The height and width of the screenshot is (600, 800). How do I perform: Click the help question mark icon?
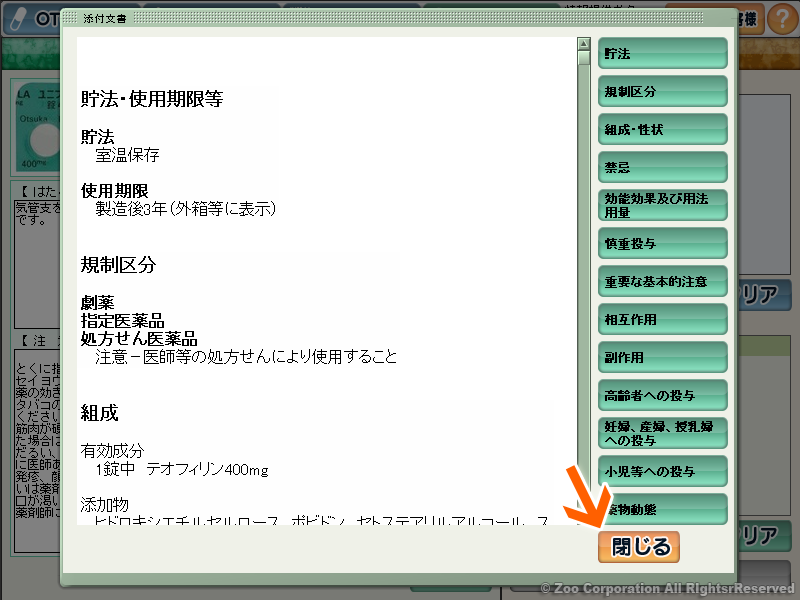click(782, 19)
